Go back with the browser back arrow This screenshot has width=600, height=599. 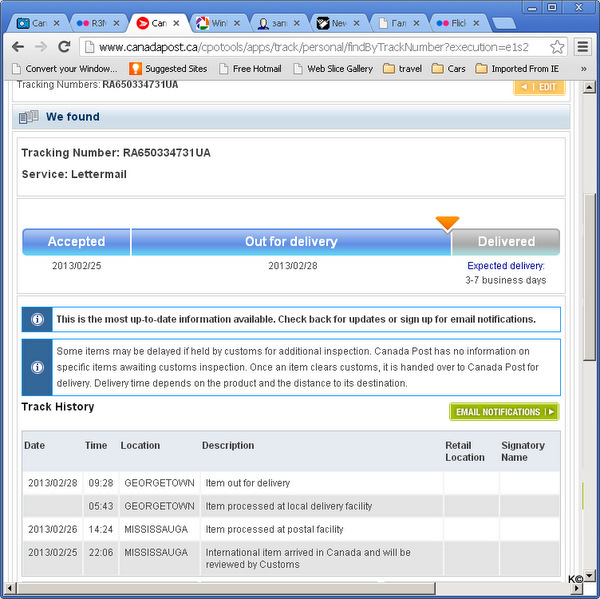(x=18, y=47)
